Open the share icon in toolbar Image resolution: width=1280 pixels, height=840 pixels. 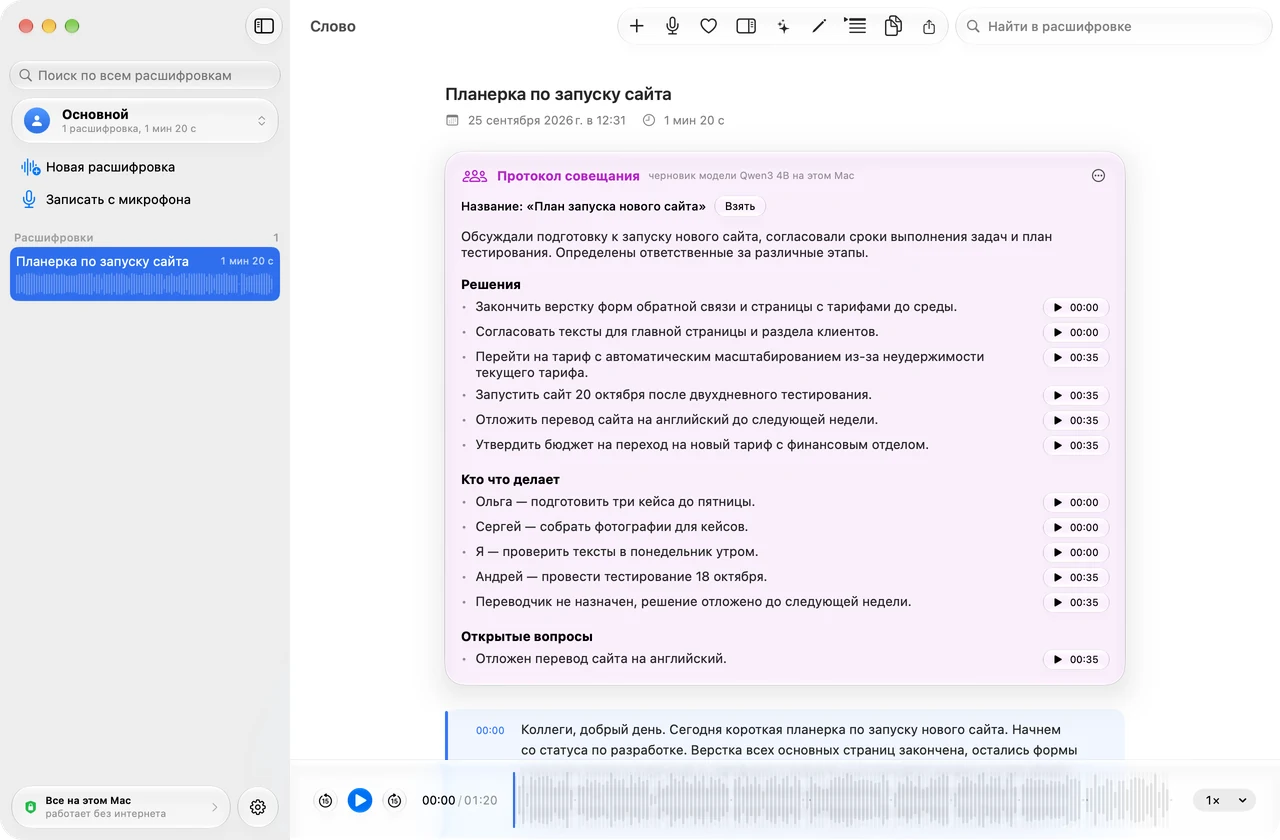[929, 27]
